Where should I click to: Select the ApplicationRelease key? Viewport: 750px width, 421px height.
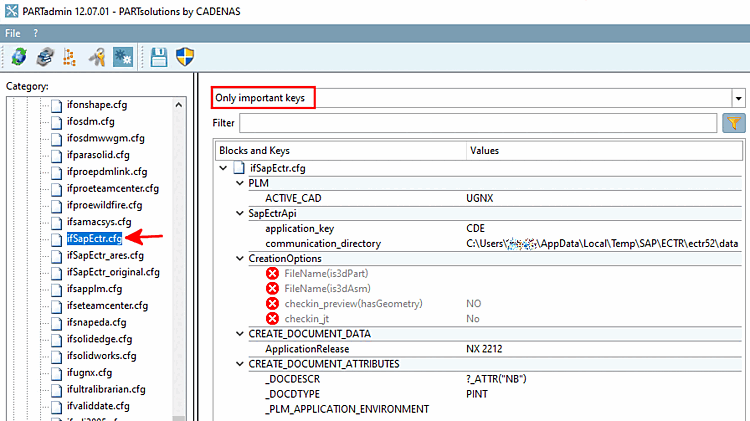point(307,349)
